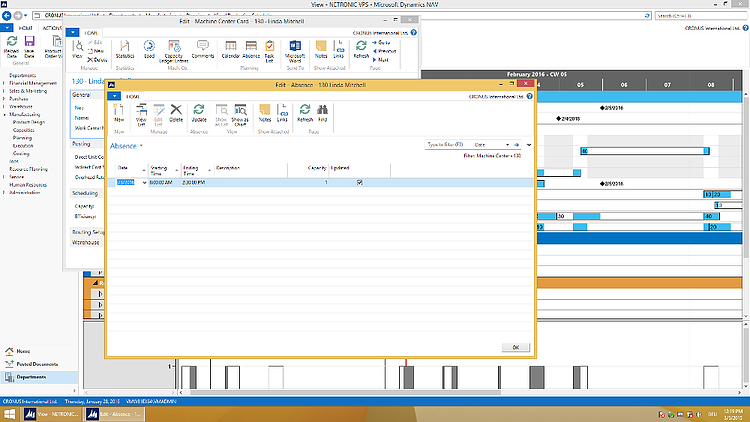
Task: Select HOME tab in the main window
Action: pos(25,28)
